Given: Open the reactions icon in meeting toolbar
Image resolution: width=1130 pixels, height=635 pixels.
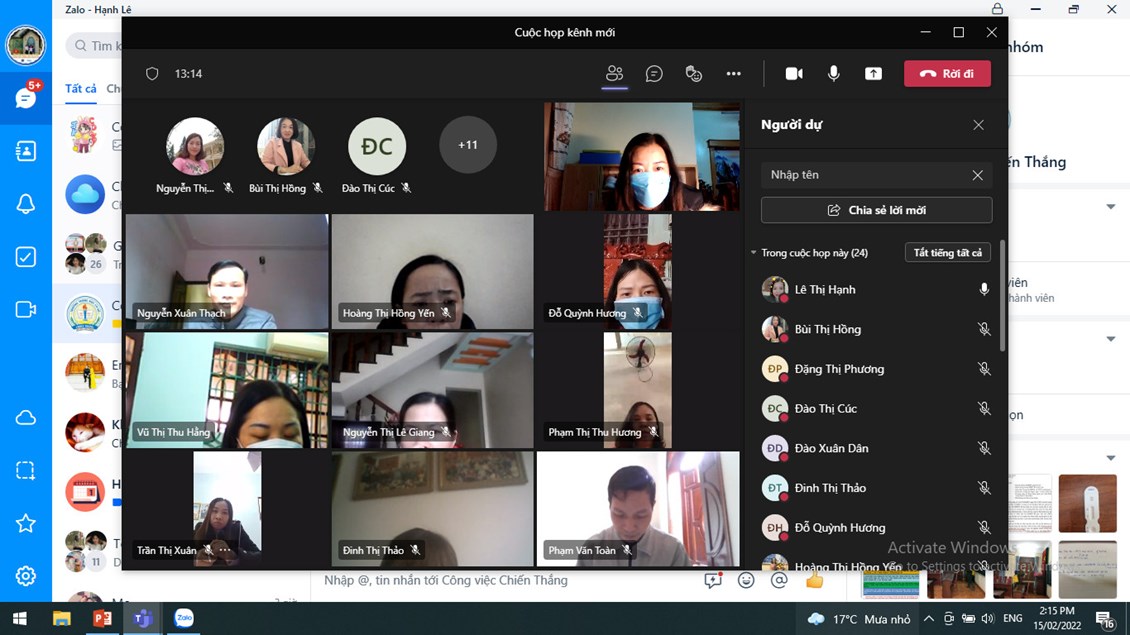Looking at the screenshot, I should tap(694, 74).
